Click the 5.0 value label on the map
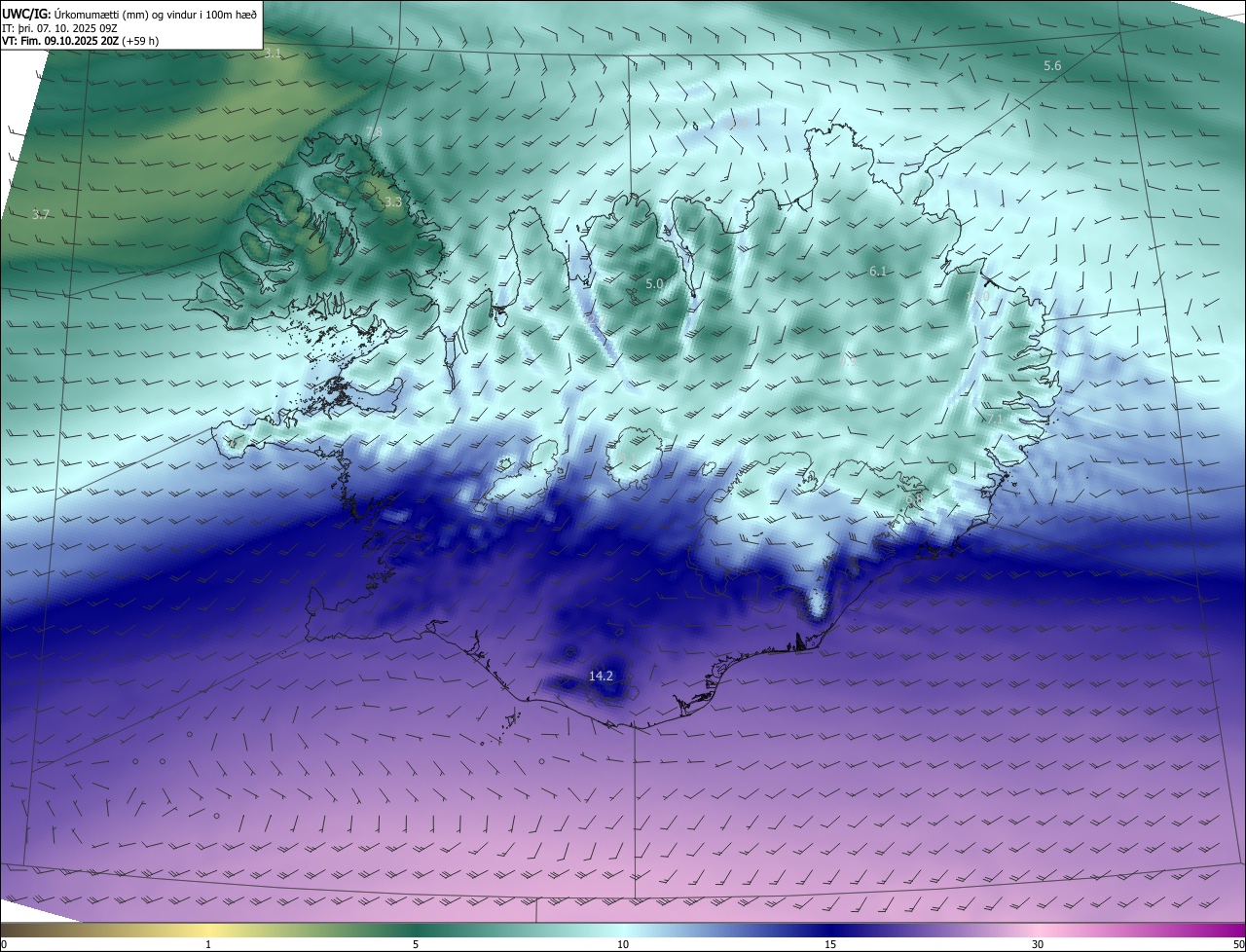1246x952 pixels. pos(654,284)
